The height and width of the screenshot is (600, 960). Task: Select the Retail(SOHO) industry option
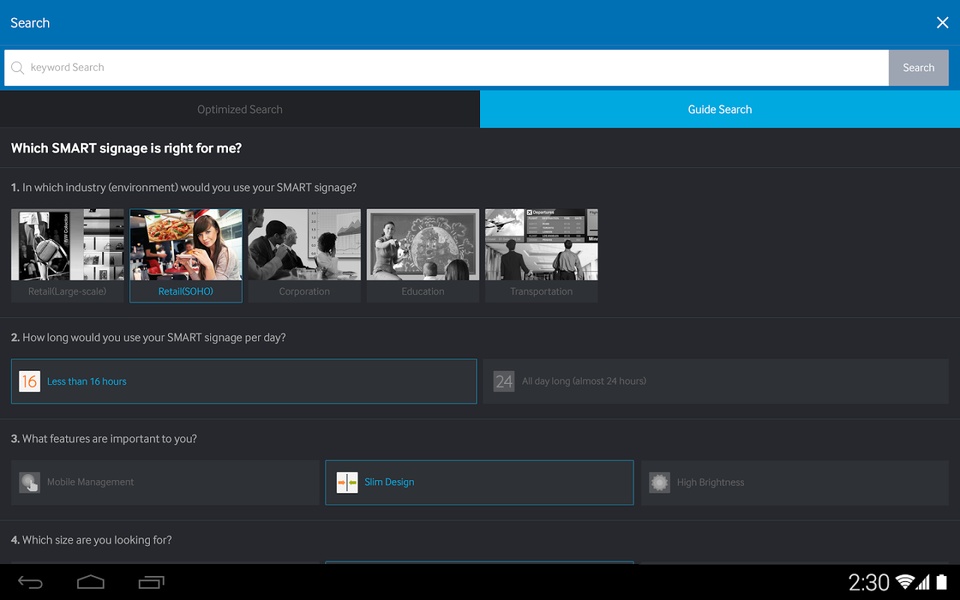(186, 255)
